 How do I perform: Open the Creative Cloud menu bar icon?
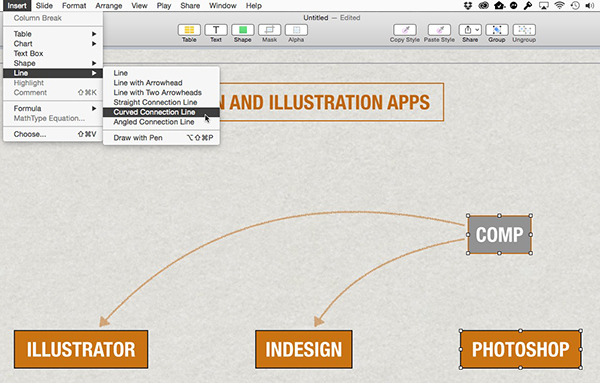pos(483,5)
